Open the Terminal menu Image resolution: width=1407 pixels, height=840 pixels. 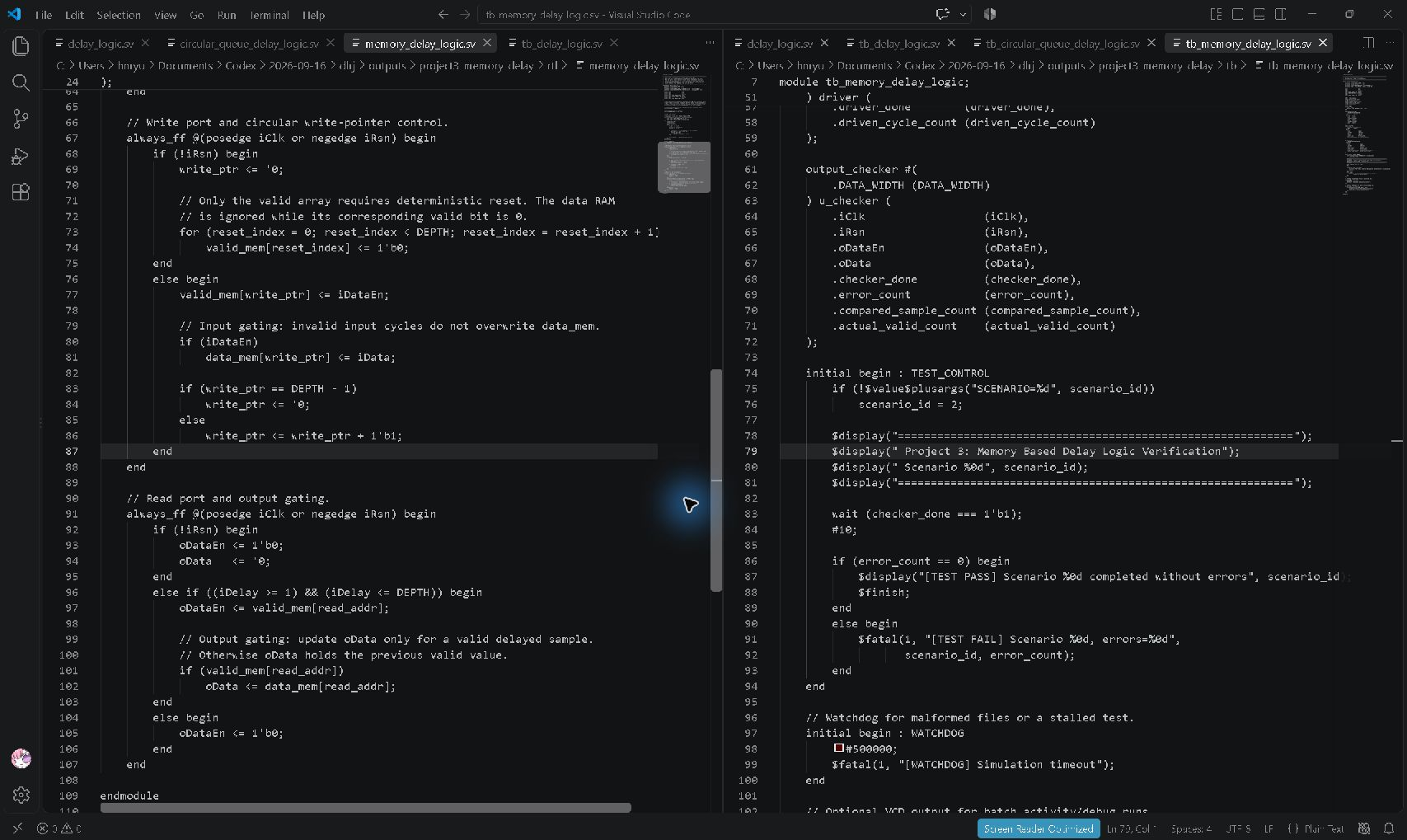coord(270,15)
